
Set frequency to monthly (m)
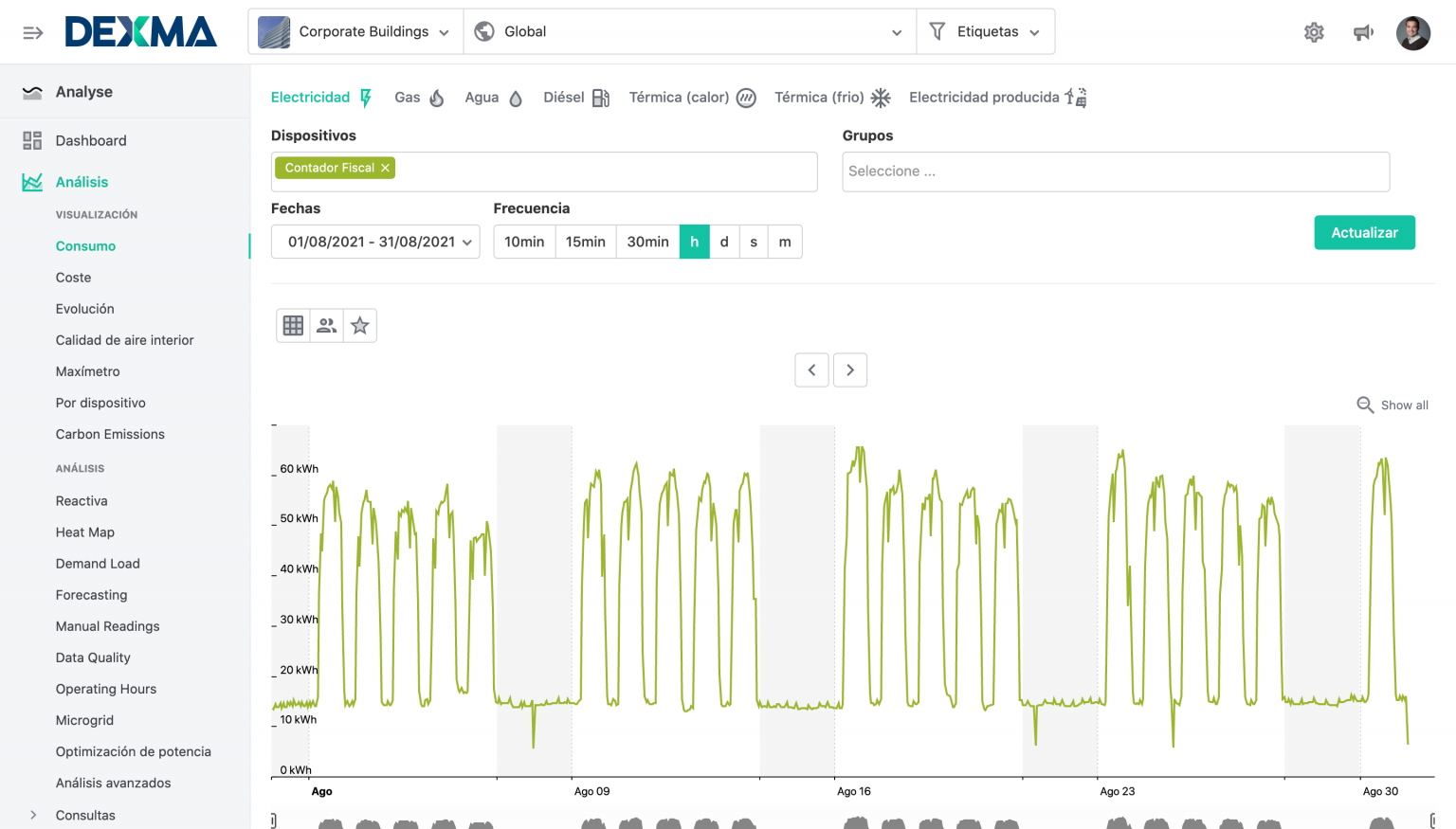click(x=785, y=242)
